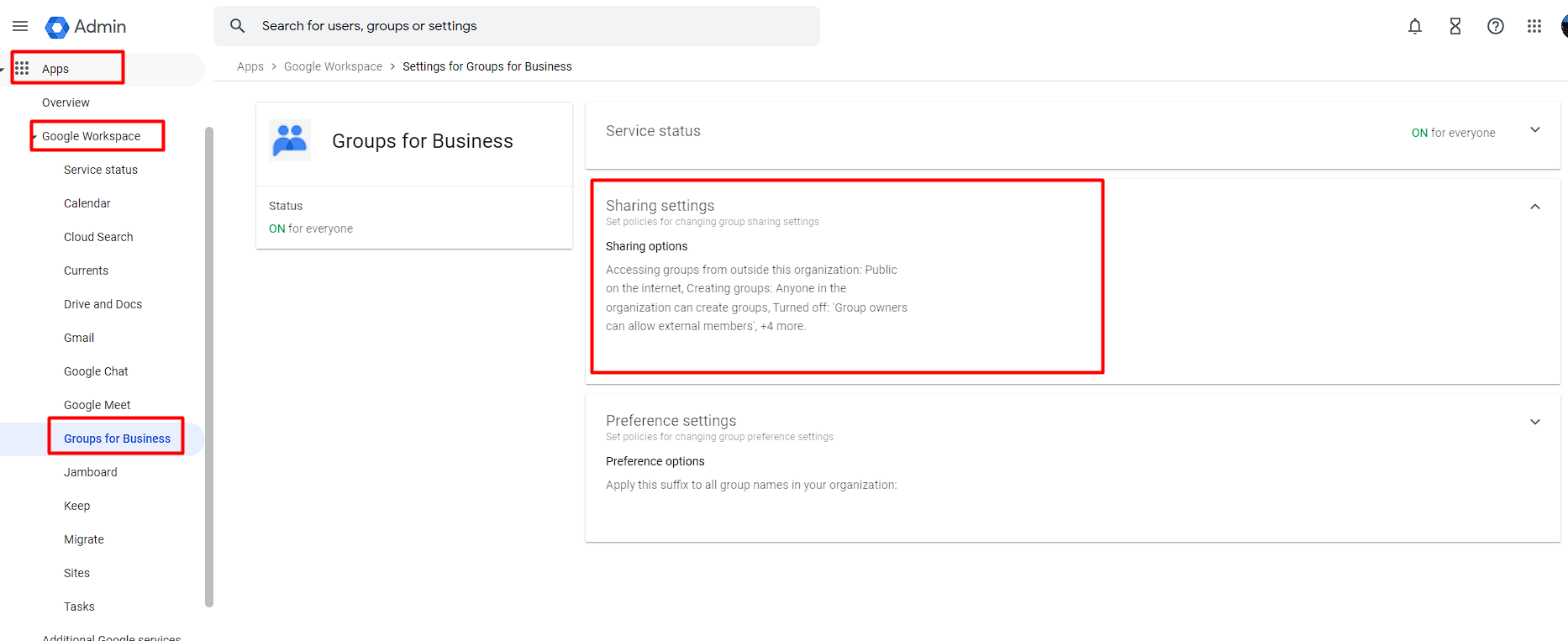Click Settings for Groups for Business breadcrumb
Screen dimensions: 1568x641
click(x=487, y=66)
